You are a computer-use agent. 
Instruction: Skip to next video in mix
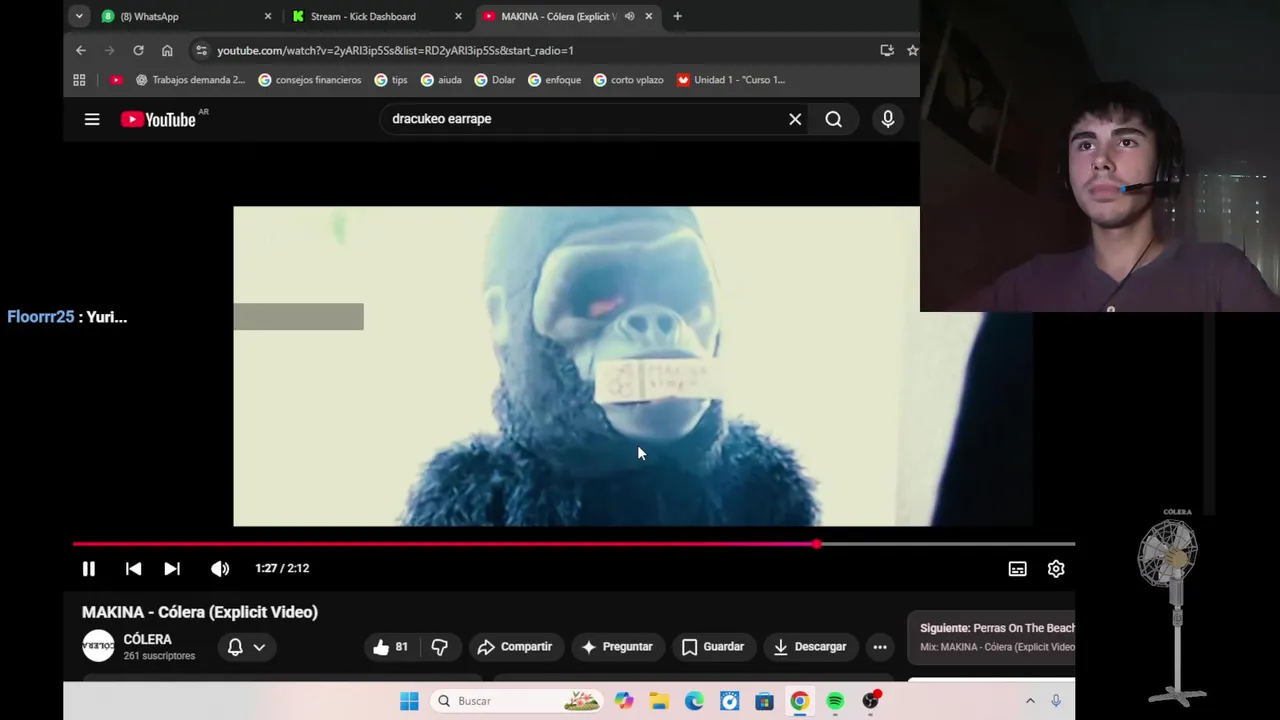point(172,568)
